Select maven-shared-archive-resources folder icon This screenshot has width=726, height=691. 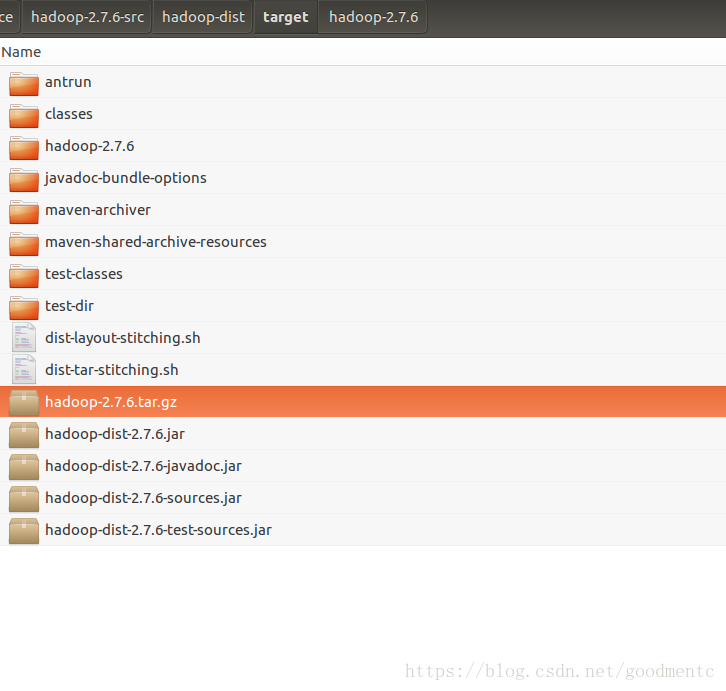tap(24, 243)
